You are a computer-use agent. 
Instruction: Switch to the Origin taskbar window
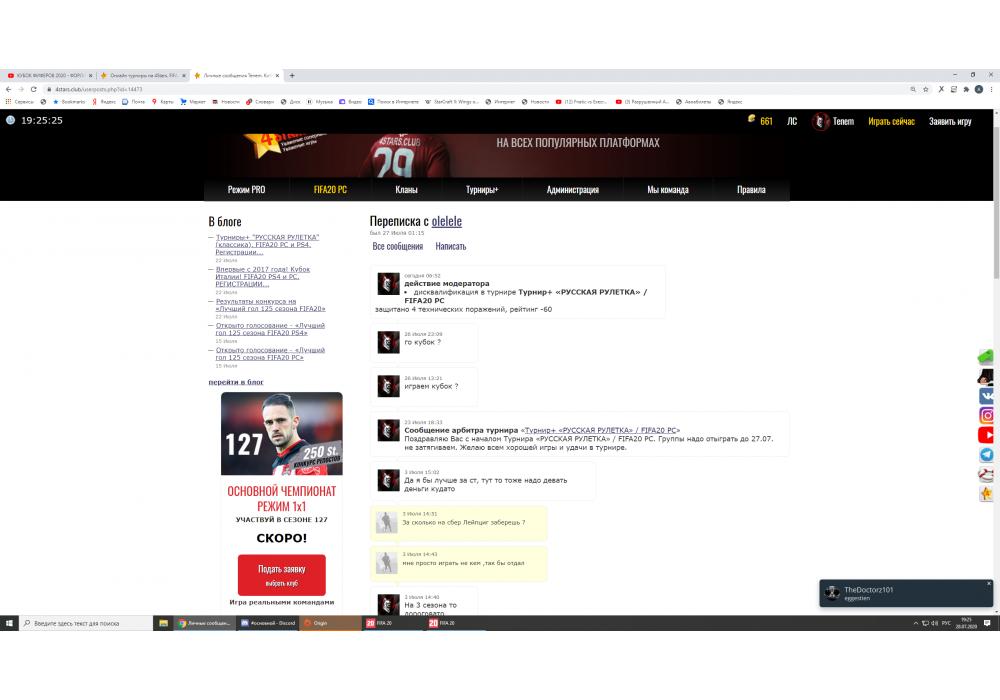330,623
